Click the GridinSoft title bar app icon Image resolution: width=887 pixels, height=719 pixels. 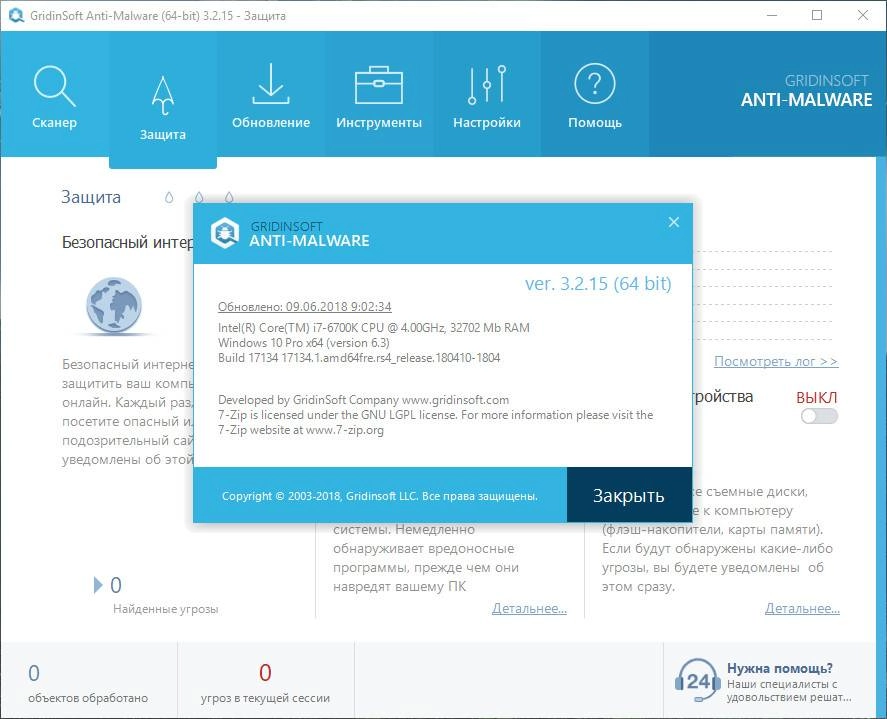16,15
